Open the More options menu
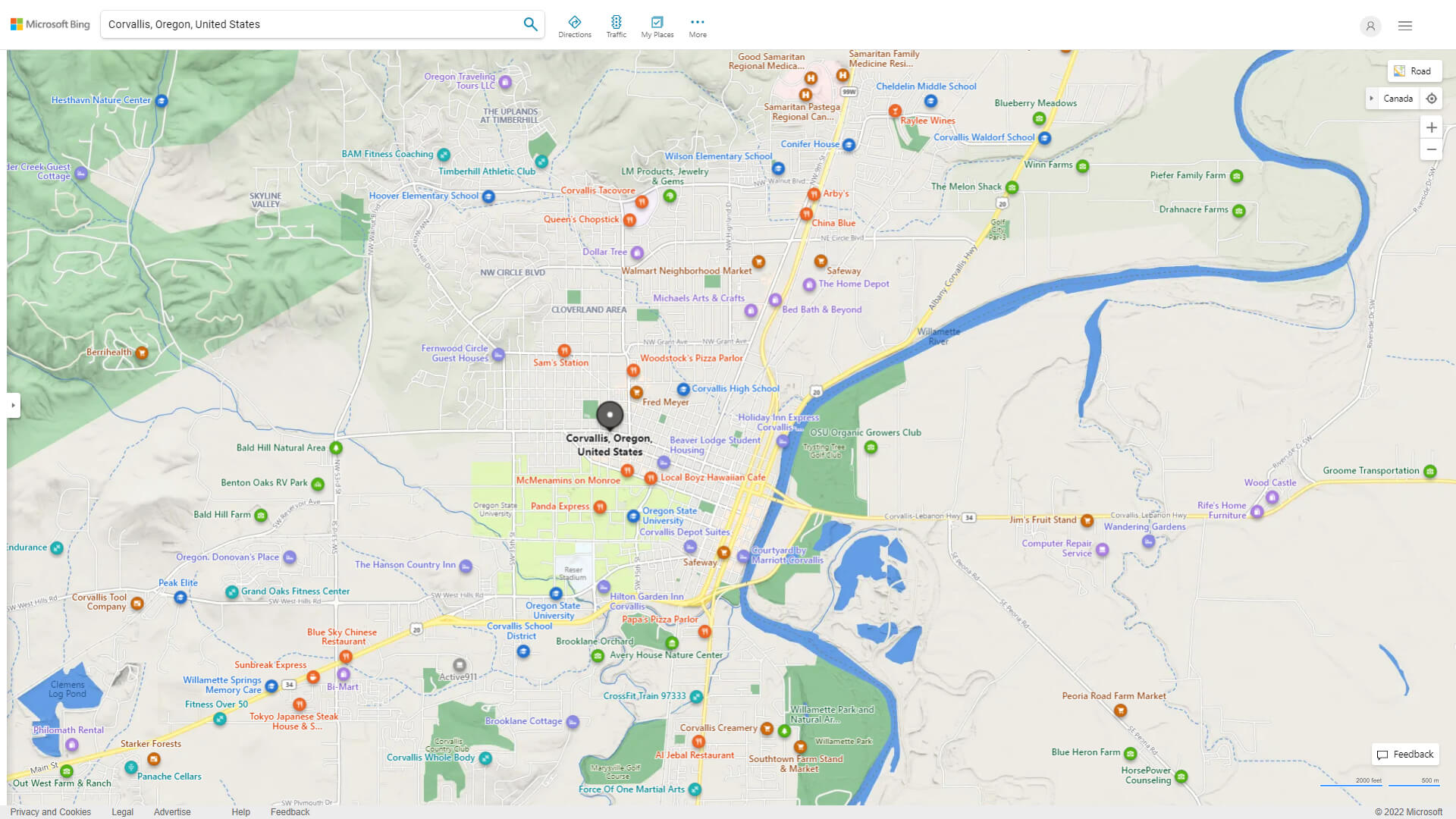Screen dimensions: 1456x819 pyautogui.click(x=697, y=25)
